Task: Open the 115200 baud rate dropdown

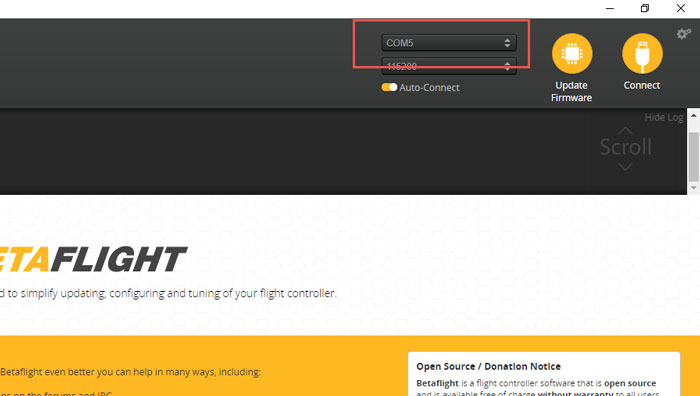Action: click(449, 66)
